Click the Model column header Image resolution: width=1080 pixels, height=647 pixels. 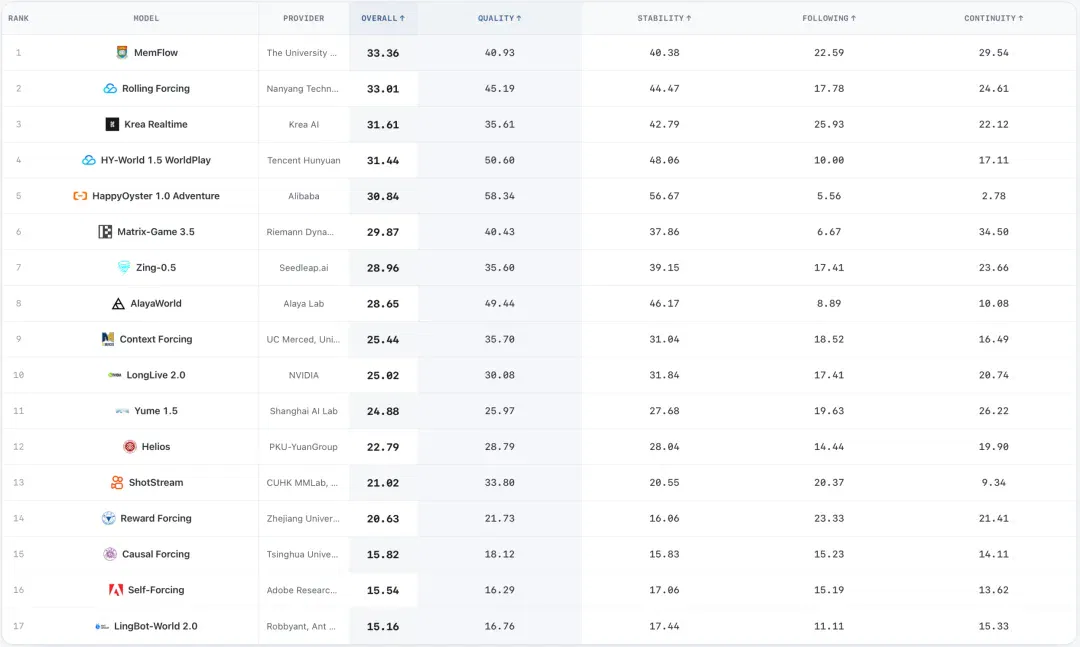click(146, 18)
